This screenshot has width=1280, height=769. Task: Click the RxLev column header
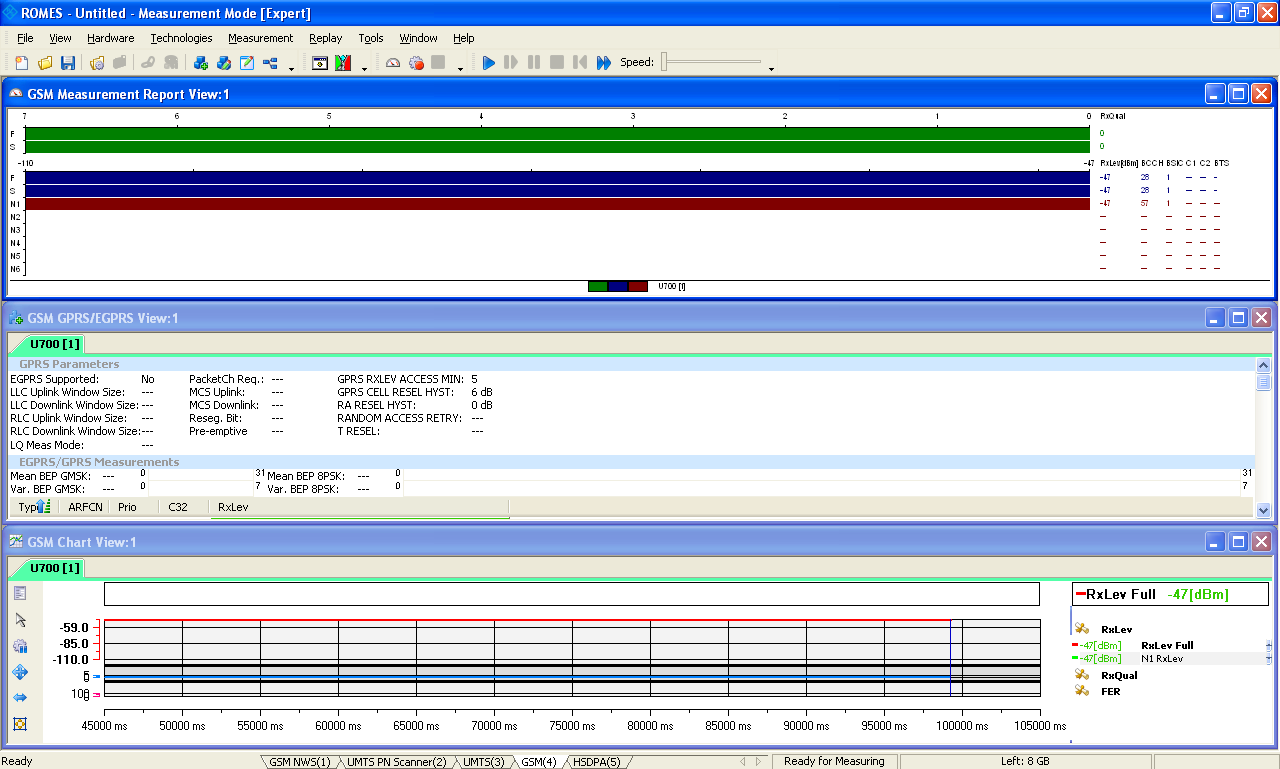[x=360, y=507]
